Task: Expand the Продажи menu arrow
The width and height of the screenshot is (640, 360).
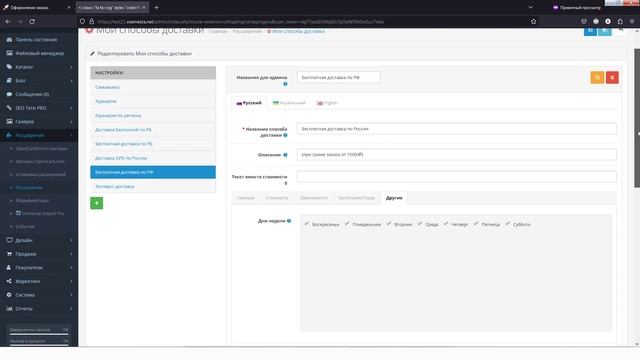Action: pos(71,254)
